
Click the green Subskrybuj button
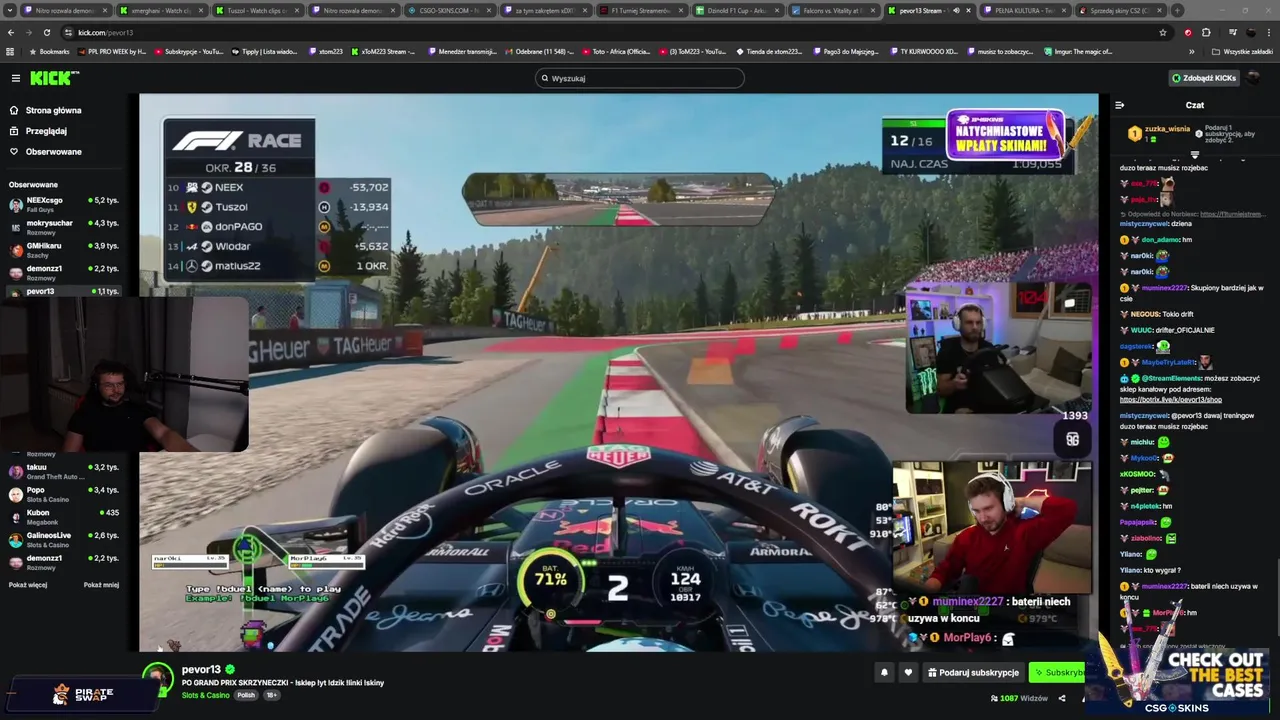pos(1058,673)
